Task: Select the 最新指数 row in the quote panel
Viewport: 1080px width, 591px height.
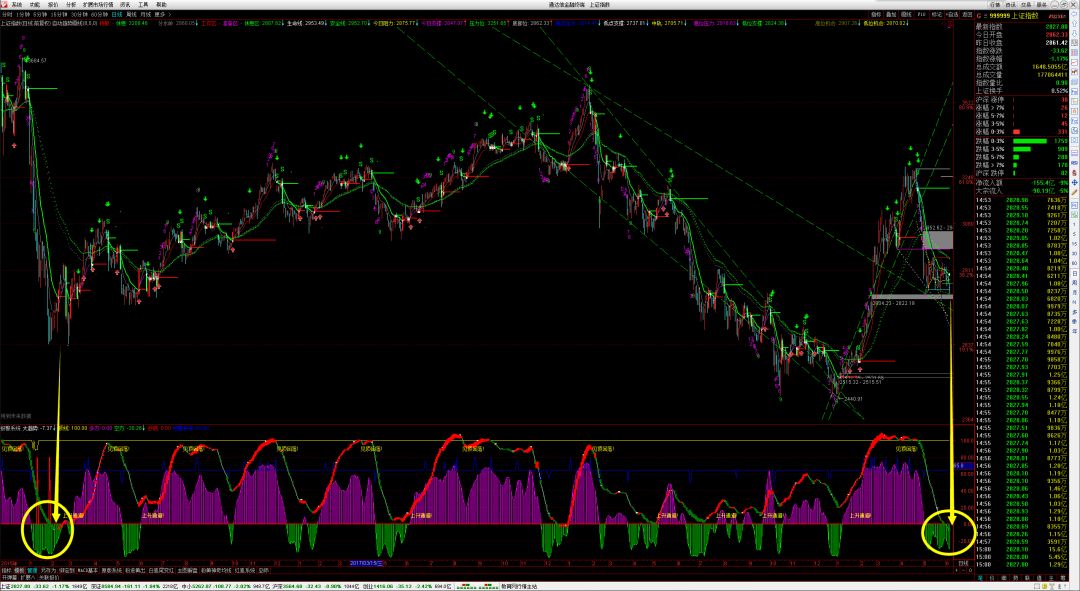Action: pyautogui.click(x=1021, y=27)
